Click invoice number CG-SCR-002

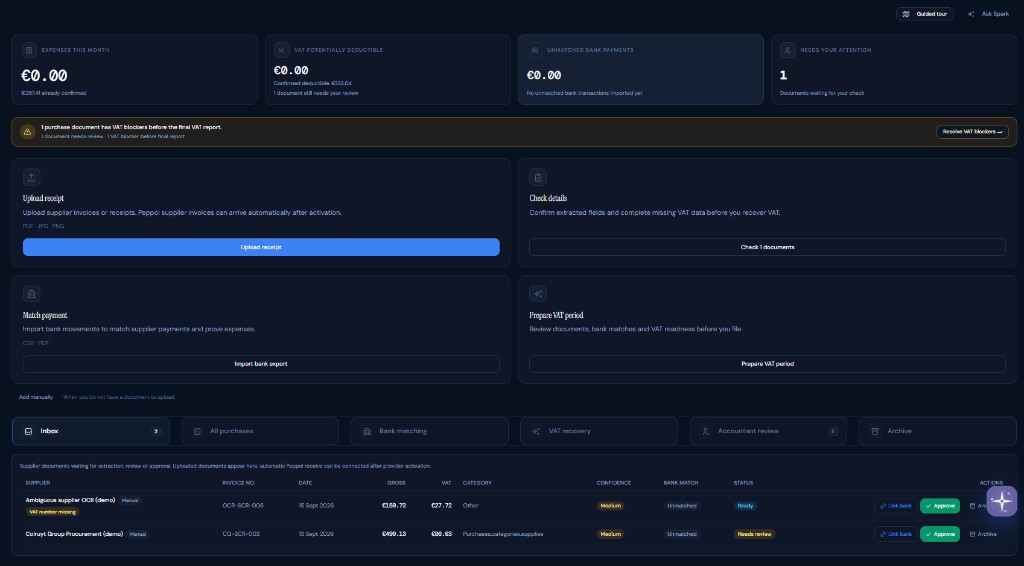(x=241, y=534)
